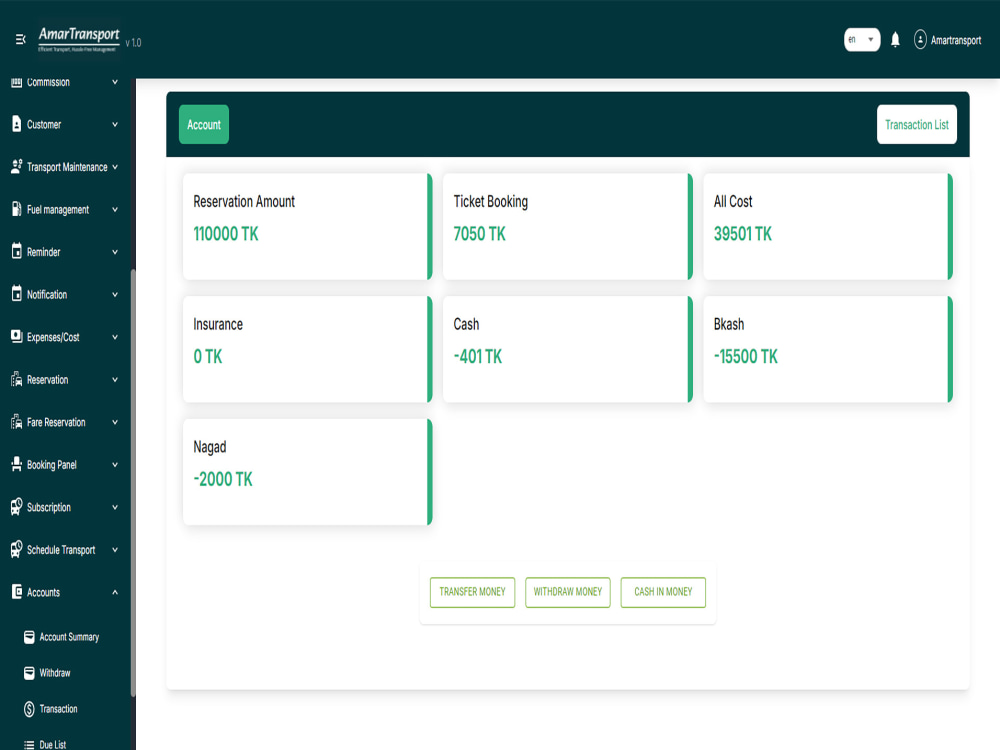
Task: Click the Notification sidebar icon
Action: [x=17, y=294]
